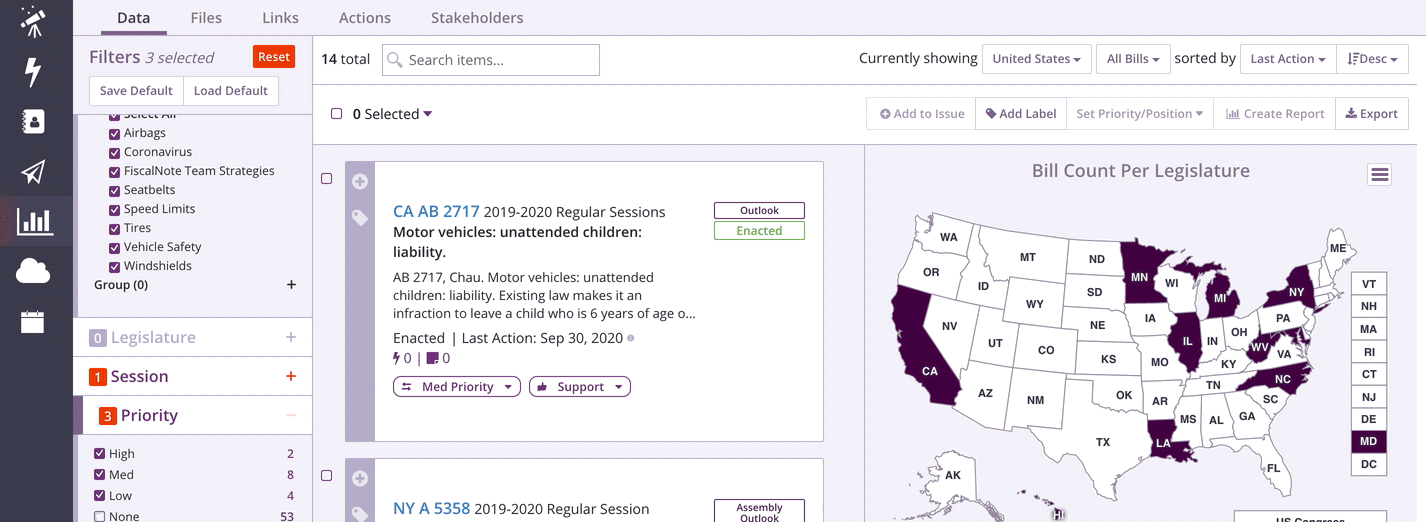Viewport: 1426px width, 522px height.
Task: Open the telescope discovery icon in sidebar
Action: pyautogui.click(x=33, y=22)
